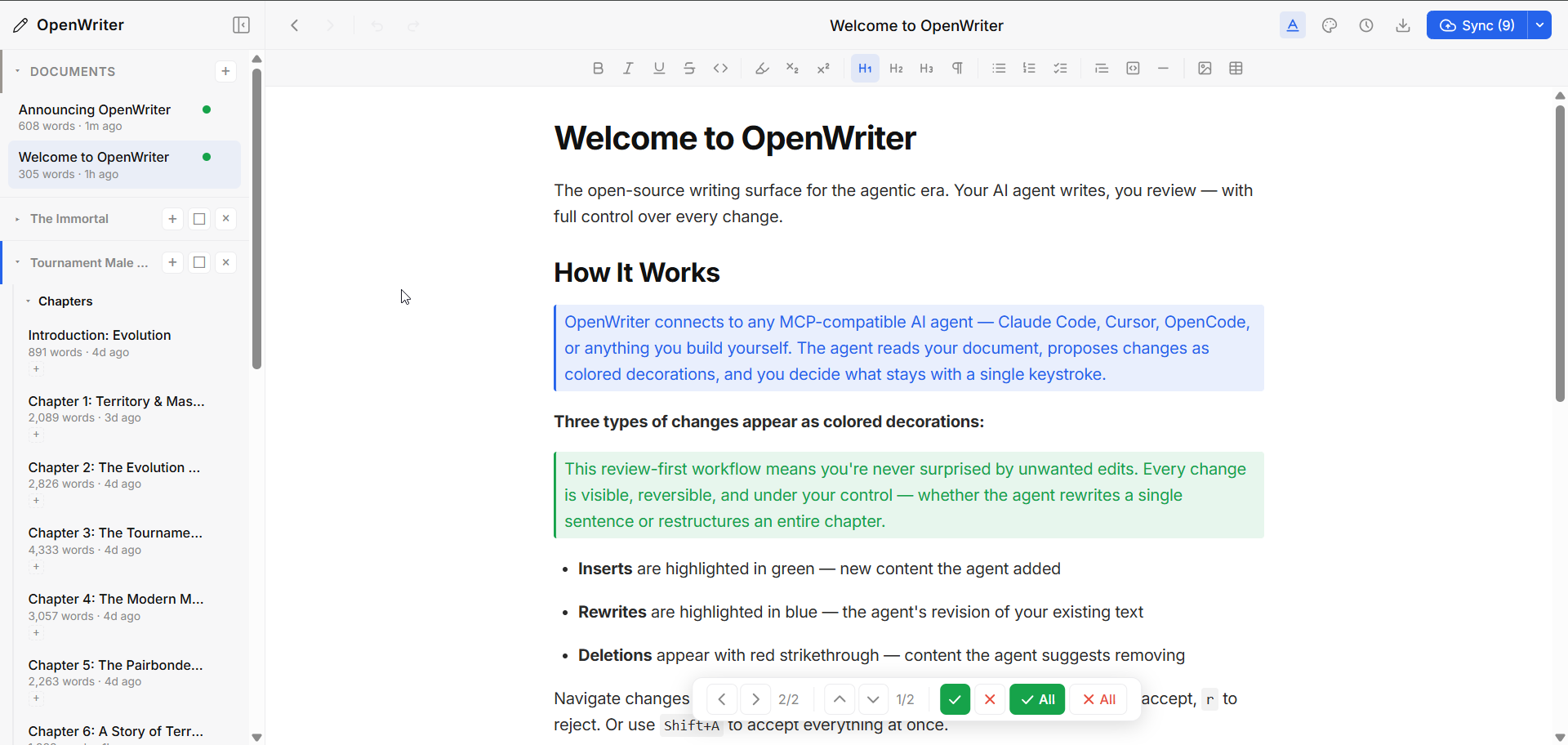Expand The Immortal project
Viewport: 1568px width, 745px height.
coord(16,218)
